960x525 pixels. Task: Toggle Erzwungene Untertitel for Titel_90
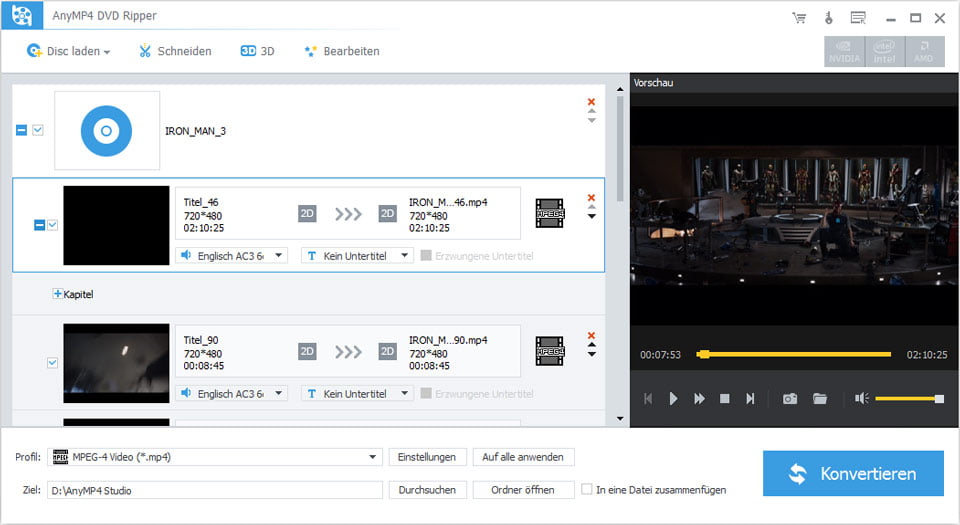pos(426,393)
